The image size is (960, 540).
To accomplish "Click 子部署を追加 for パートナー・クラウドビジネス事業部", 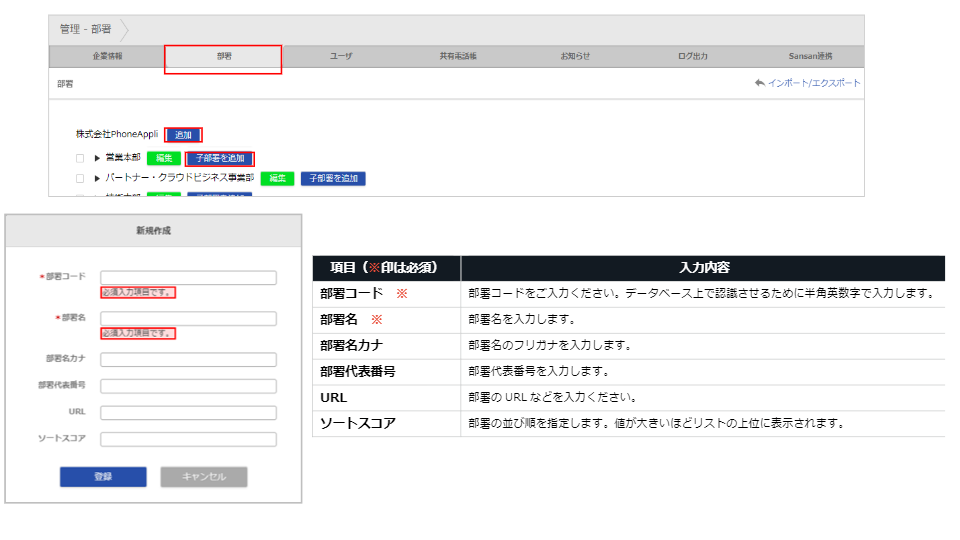I will [333, 178].
